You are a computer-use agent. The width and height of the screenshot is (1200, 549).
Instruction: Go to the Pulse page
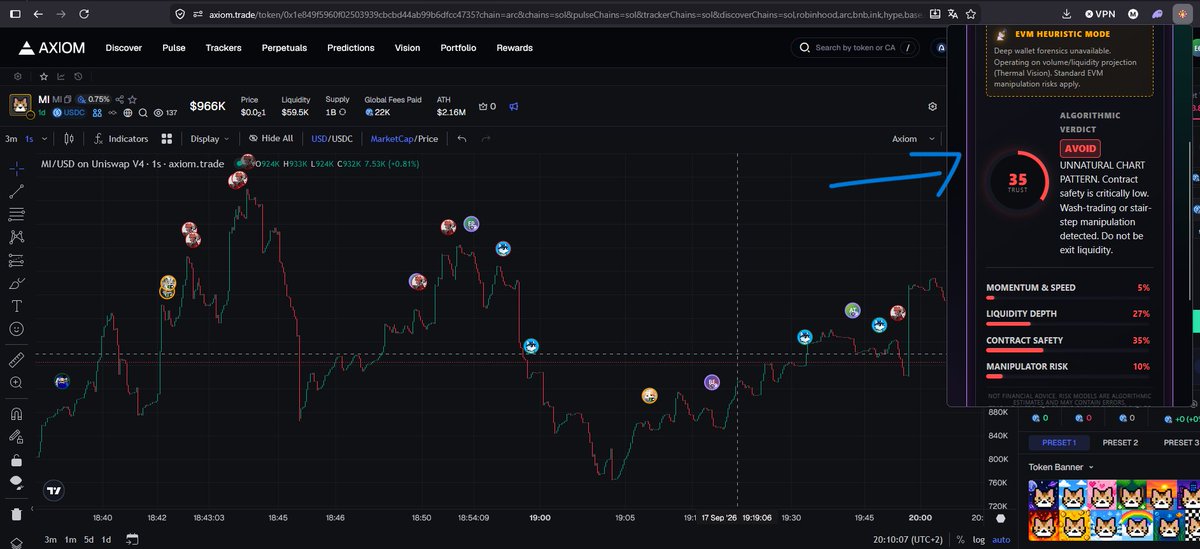[x=174, y=47]
